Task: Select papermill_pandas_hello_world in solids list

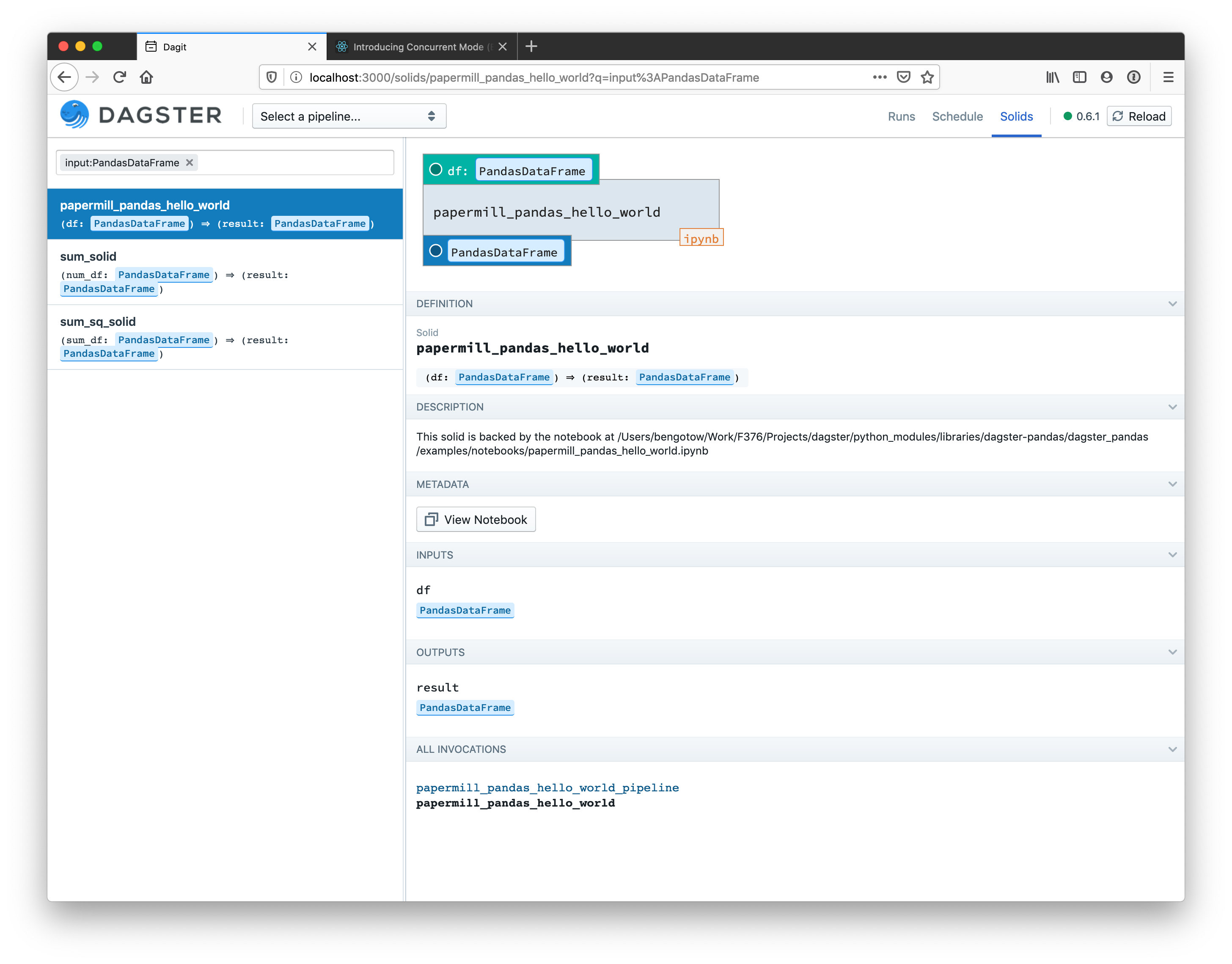Action: 225,214
